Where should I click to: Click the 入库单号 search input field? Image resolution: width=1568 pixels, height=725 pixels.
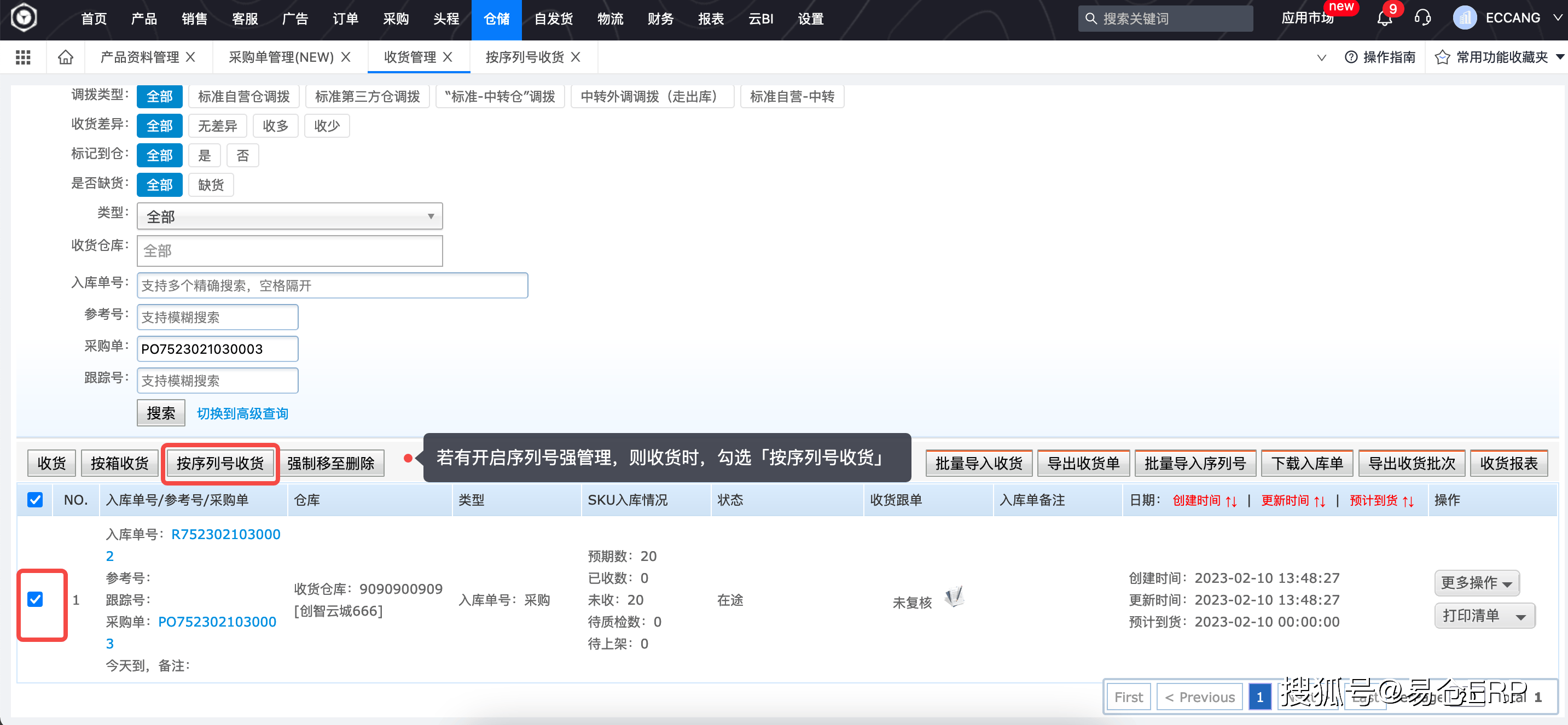click(x=332, y=285)
